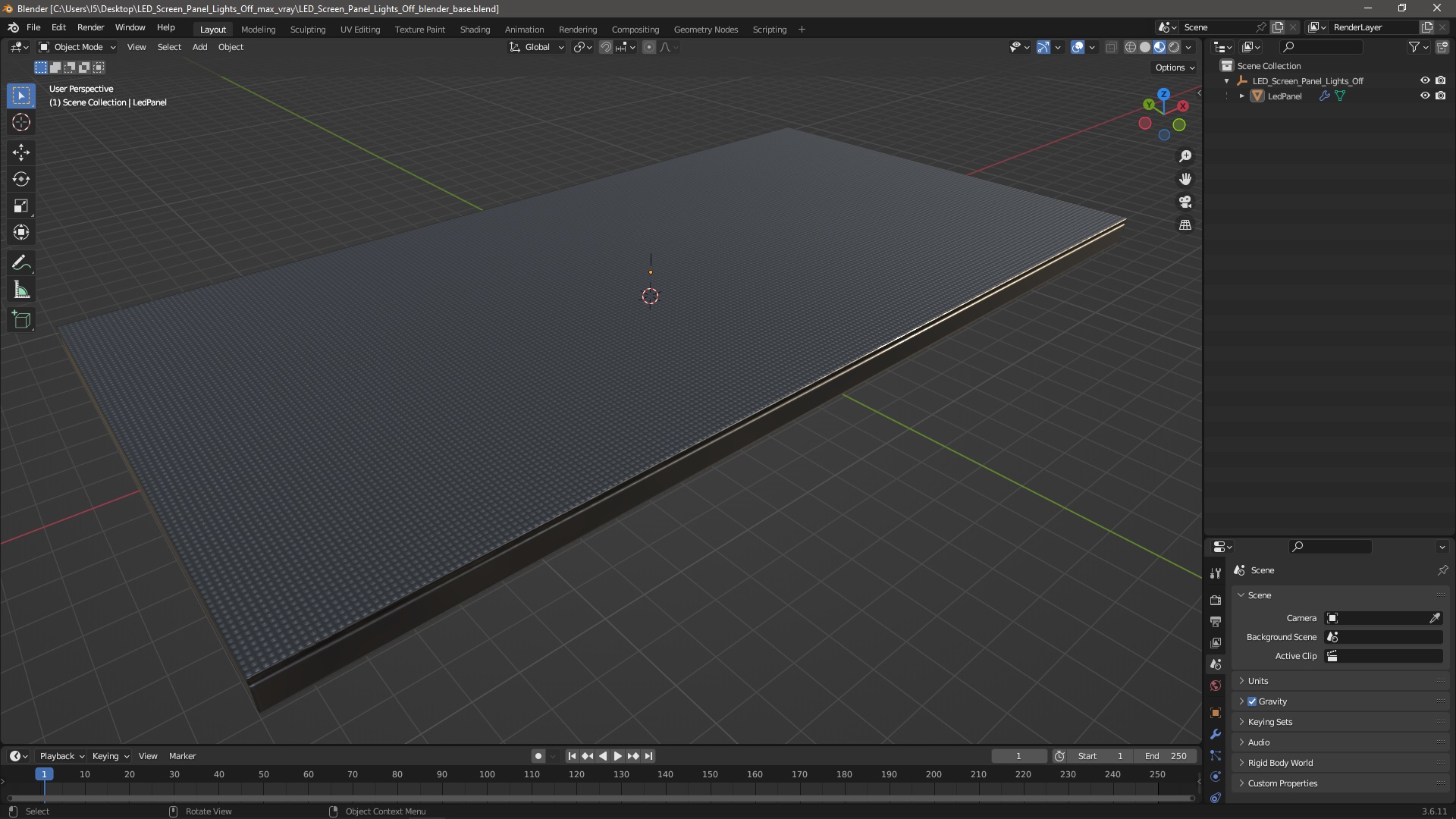Click the zoom view magnifier icon
Screen dimensions: 1456x819
(1185, 156)
